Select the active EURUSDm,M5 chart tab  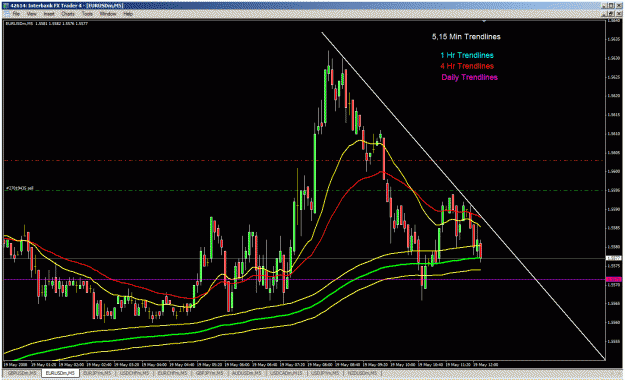pyautogui.click(x=60, y=373)
